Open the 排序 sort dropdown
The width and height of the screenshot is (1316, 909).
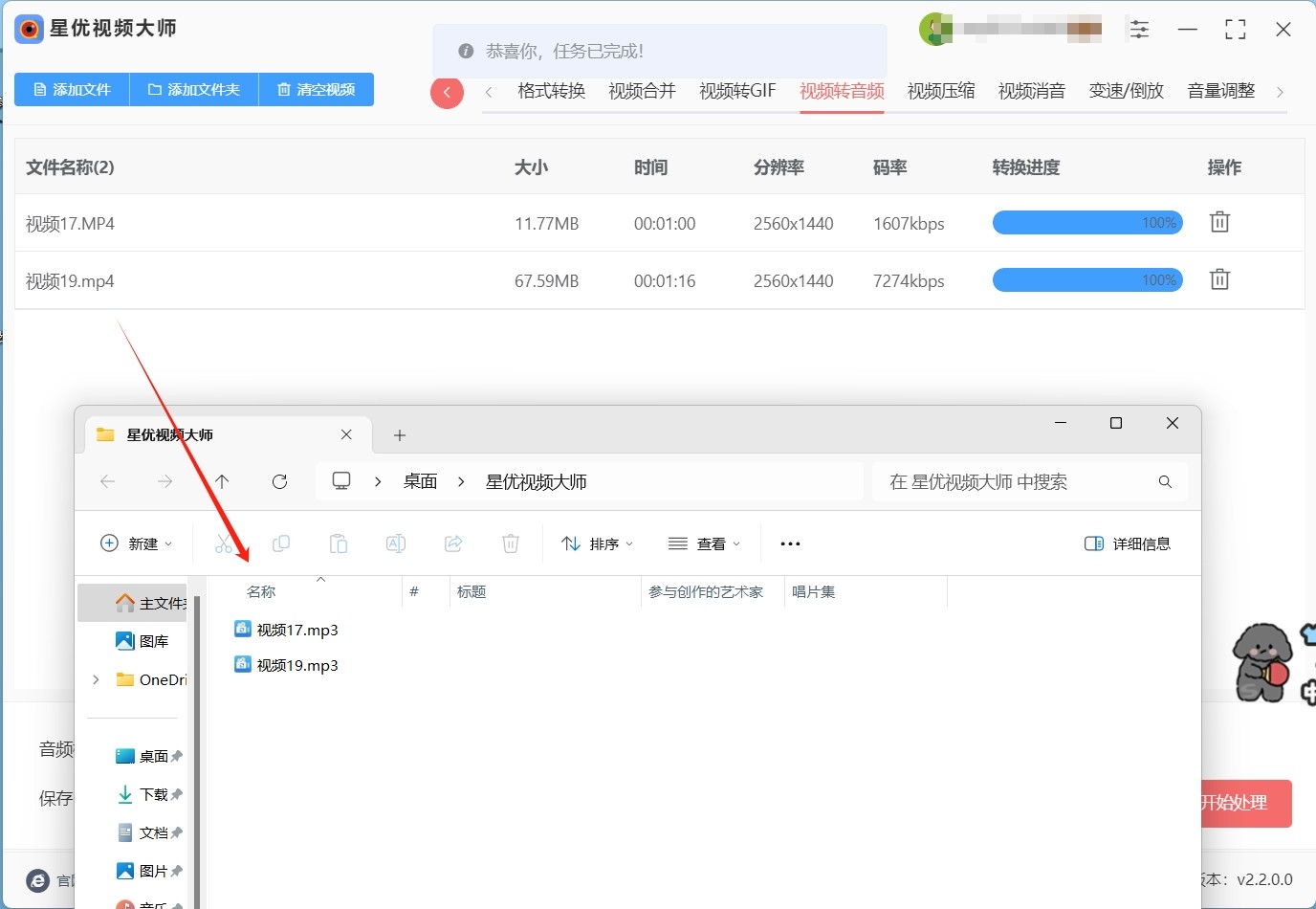[x=597, y=543]
